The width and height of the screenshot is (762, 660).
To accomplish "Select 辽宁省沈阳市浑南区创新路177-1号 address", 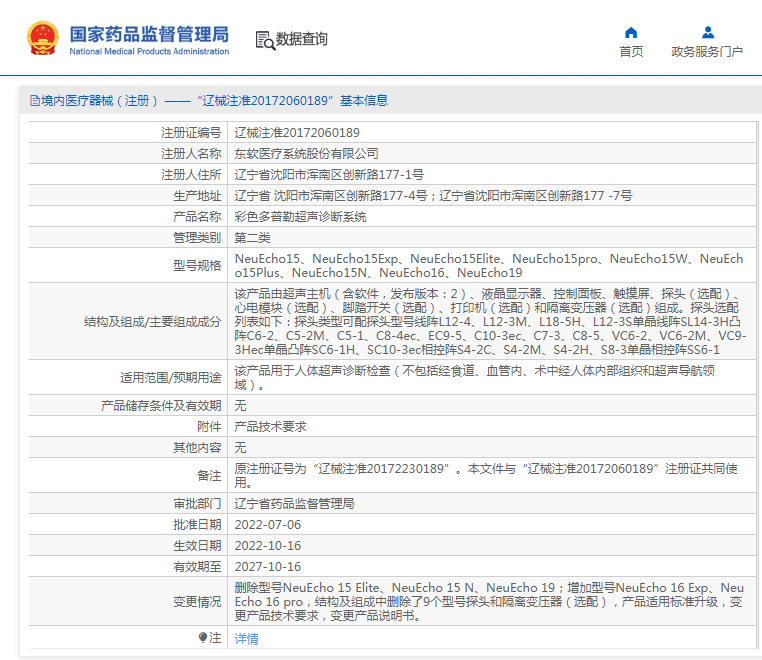I will tap(329, 174).
